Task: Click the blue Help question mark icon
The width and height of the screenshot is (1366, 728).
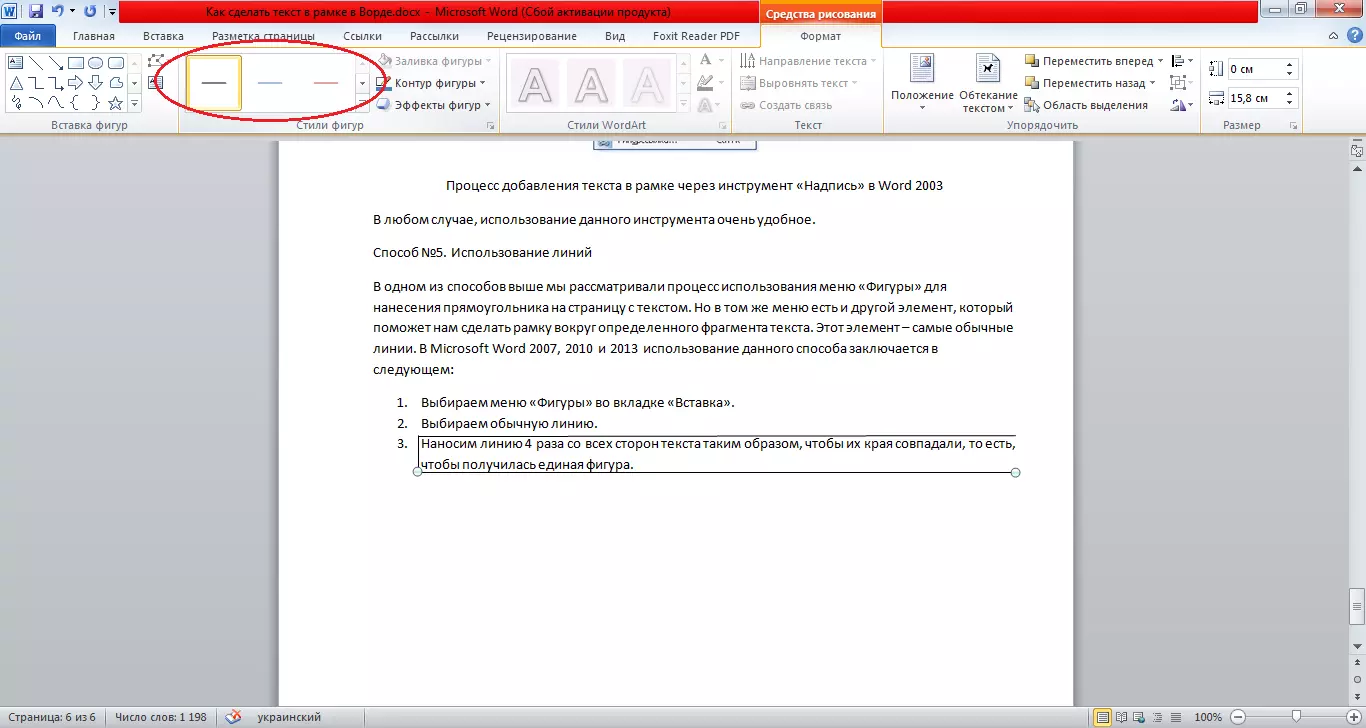Action: pyautogui.click(x=1354, y=36)
